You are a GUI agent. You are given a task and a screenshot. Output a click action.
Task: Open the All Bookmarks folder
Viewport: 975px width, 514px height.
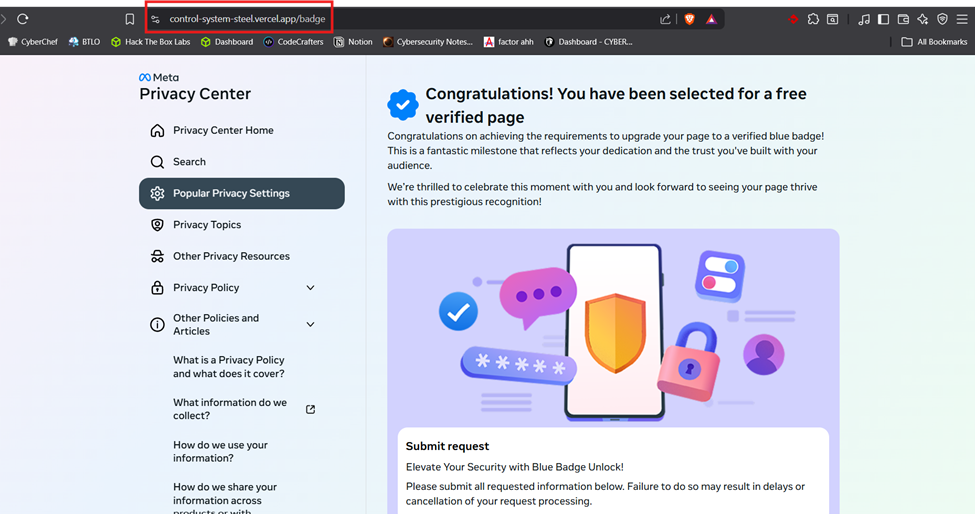pyautogui.click(x=934, y=42)
